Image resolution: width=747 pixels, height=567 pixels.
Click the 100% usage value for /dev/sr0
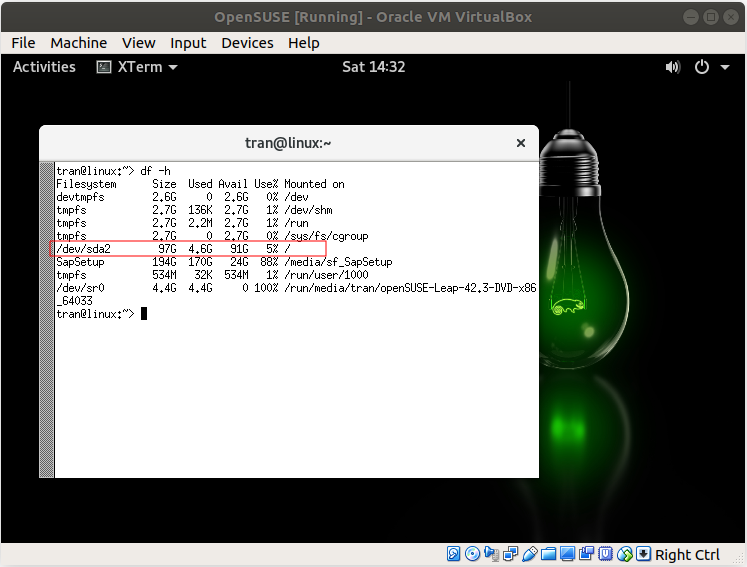pyautogui.click(x=266, y=288)
